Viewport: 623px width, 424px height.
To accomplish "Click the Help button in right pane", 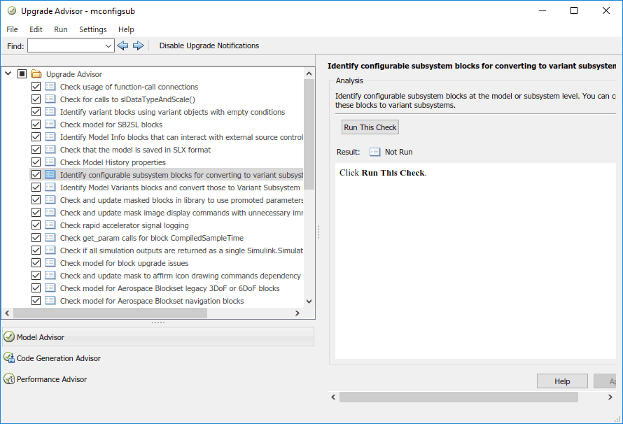I will [x=562, y=381].
